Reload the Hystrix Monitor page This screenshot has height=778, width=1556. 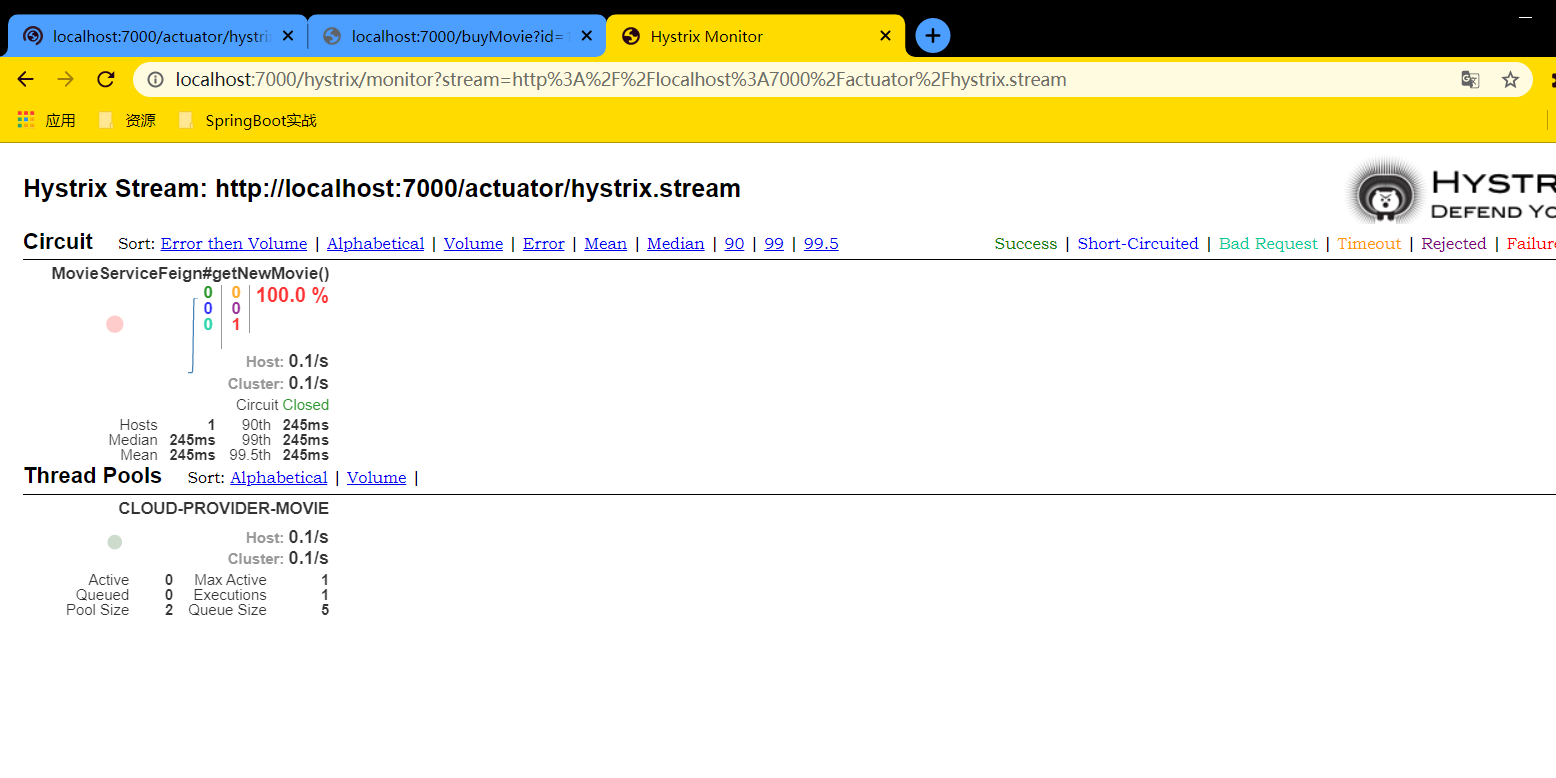coord(106,80)
